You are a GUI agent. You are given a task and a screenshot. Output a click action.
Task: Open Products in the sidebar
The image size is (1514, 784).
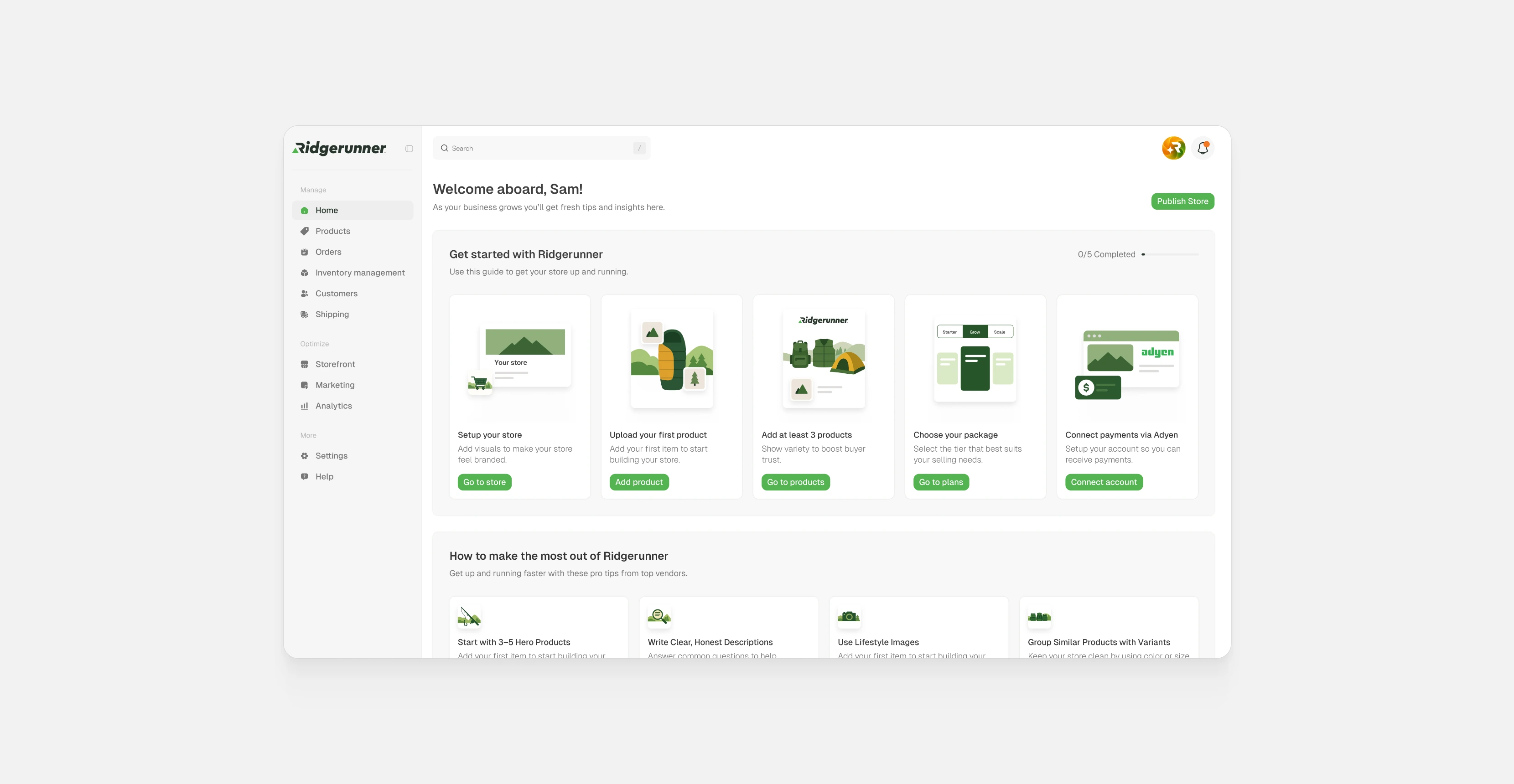(x=332, y=232)
